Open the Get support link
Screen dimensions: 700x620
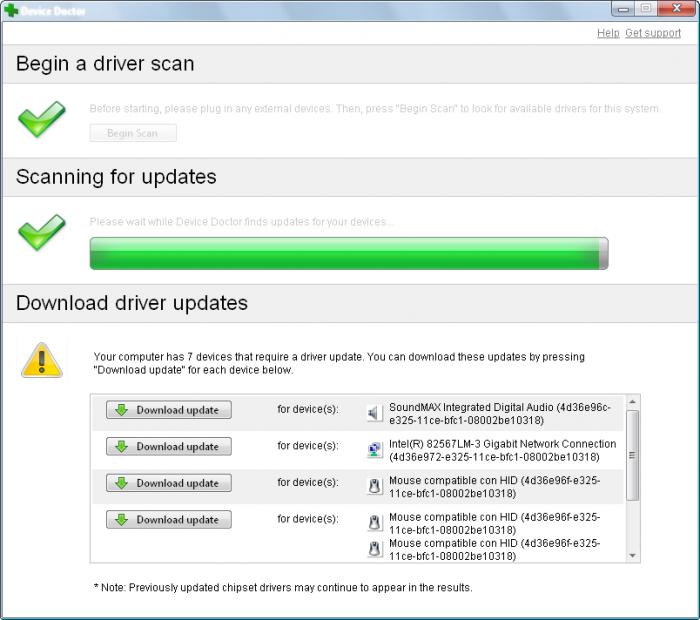pyautogui.click(x=653, y=33)
